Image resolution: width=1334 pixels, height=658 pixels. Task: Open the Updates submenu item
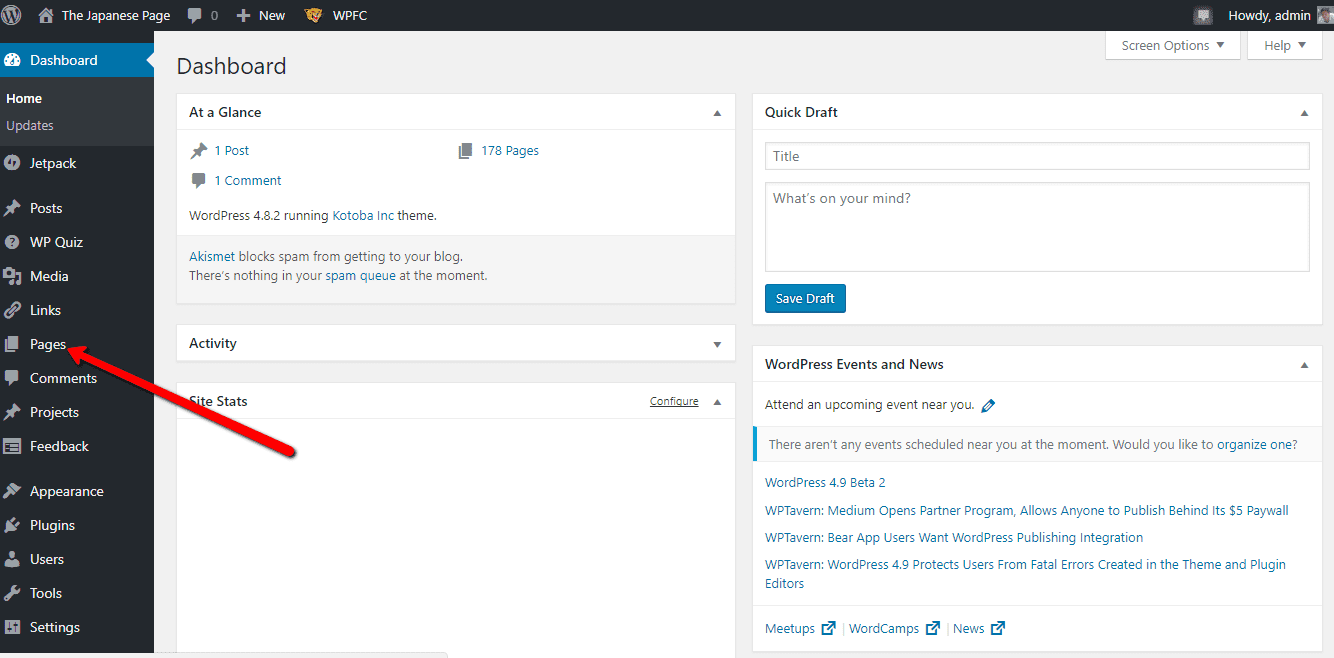click(x=30, y=125)
